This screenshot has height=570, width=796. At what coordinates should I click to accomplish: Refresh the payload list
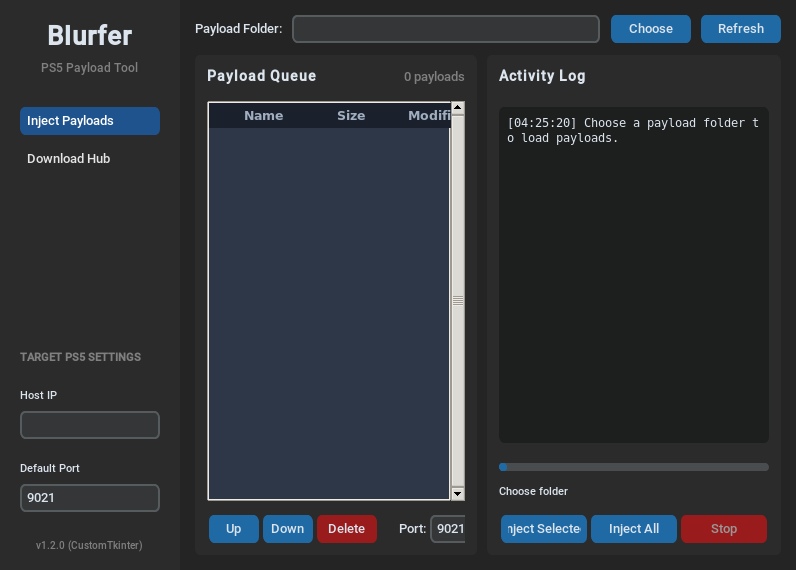741,29
